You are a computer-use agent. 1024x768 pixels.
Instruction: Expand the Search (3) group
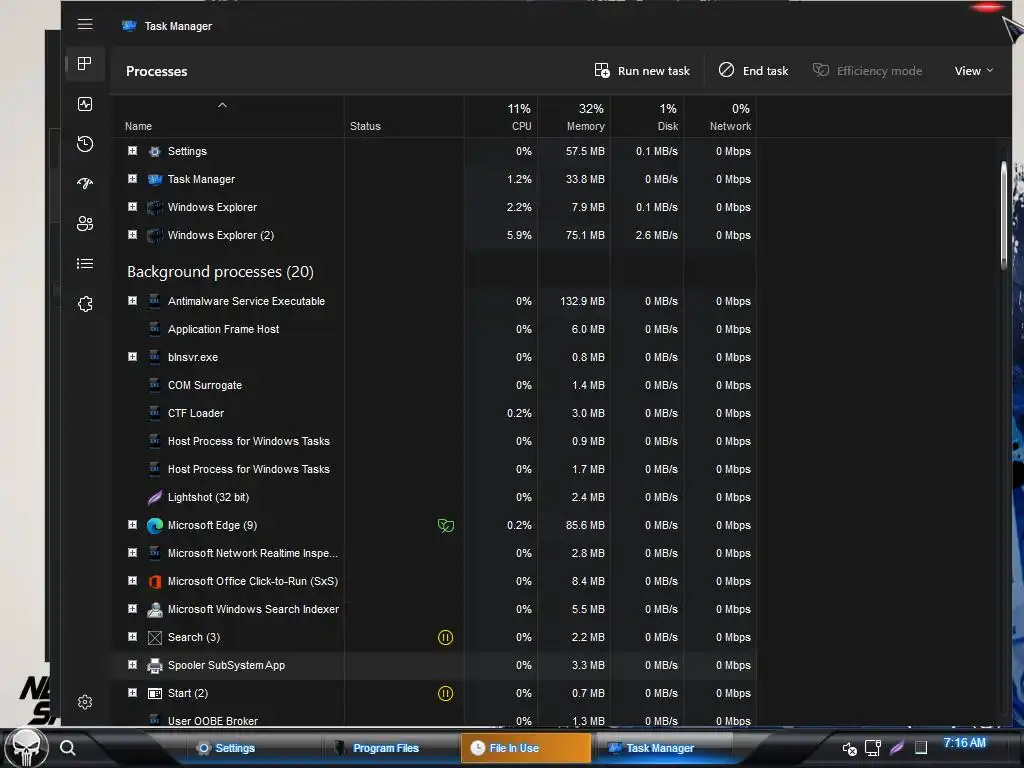[x=133, y=637]
